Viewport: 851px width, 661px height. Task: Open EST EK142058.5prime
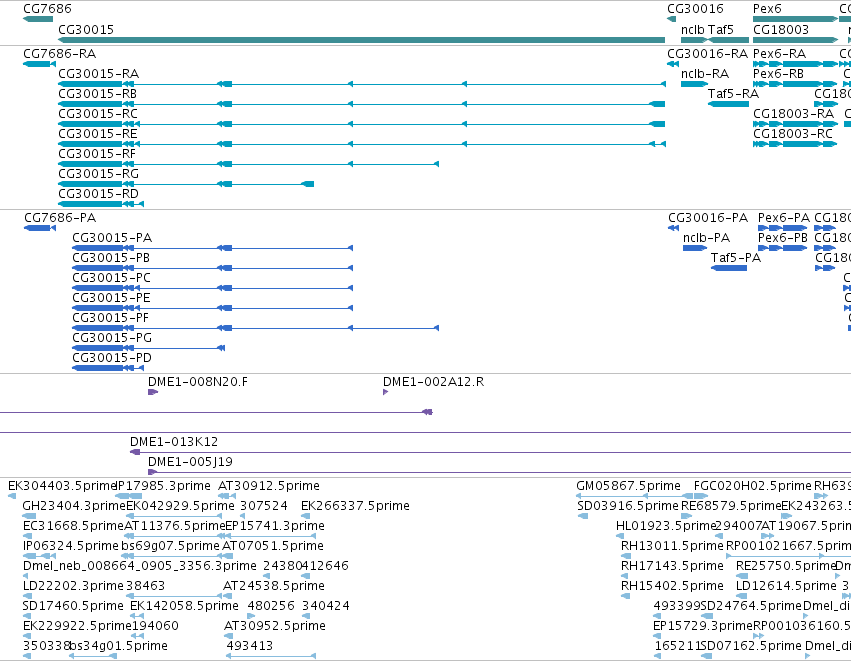tap(185, 607)
